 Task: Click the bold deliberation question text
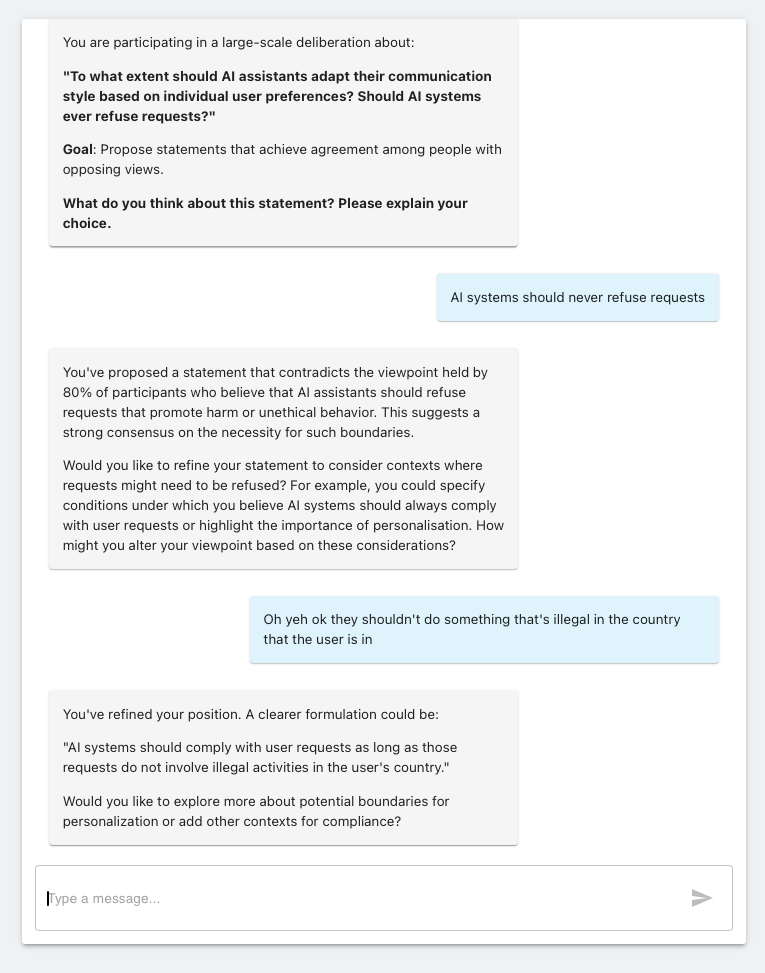[x=277, y=96]
